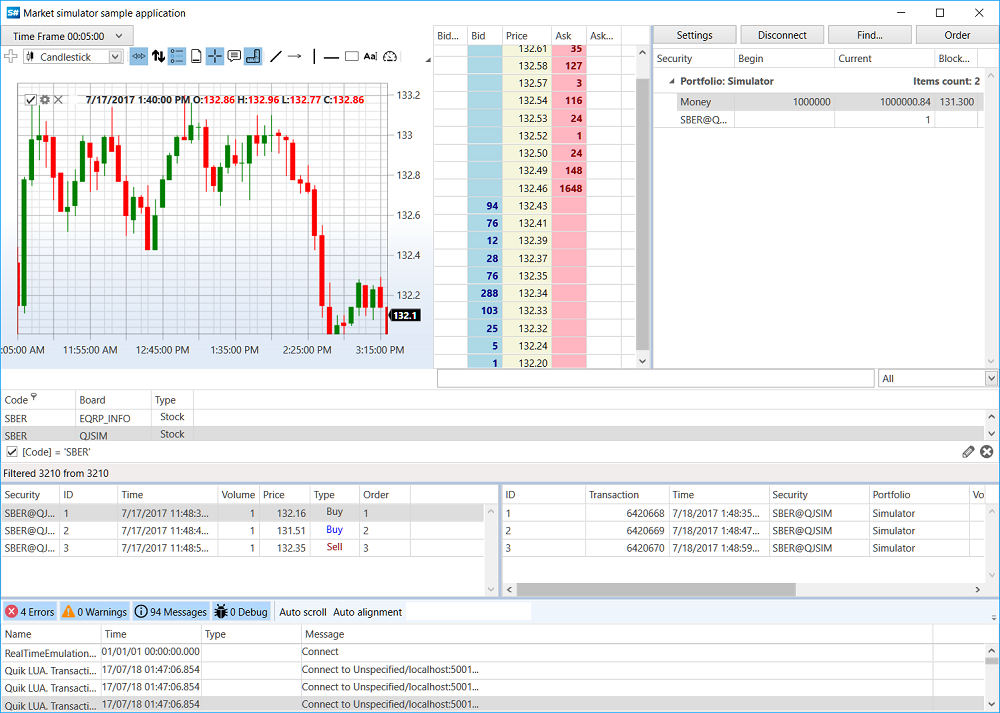Select the diagonal line drawing tool
The height and width of the screenshot is (713, 1000).
[276, 57]
